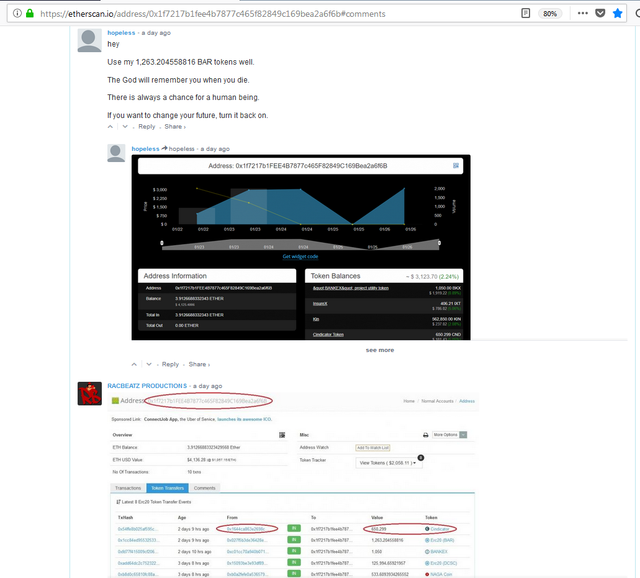Click the blue bookmark star icon
The height and width of the screenshot is (578, 640).
point(618,13)
